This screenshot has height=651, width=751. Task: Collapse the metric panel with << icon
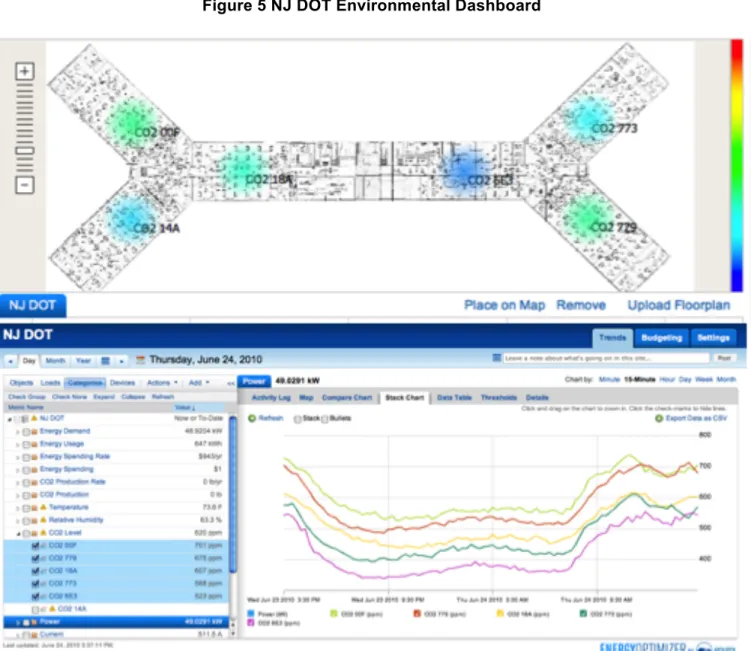[x=230, y=383]
